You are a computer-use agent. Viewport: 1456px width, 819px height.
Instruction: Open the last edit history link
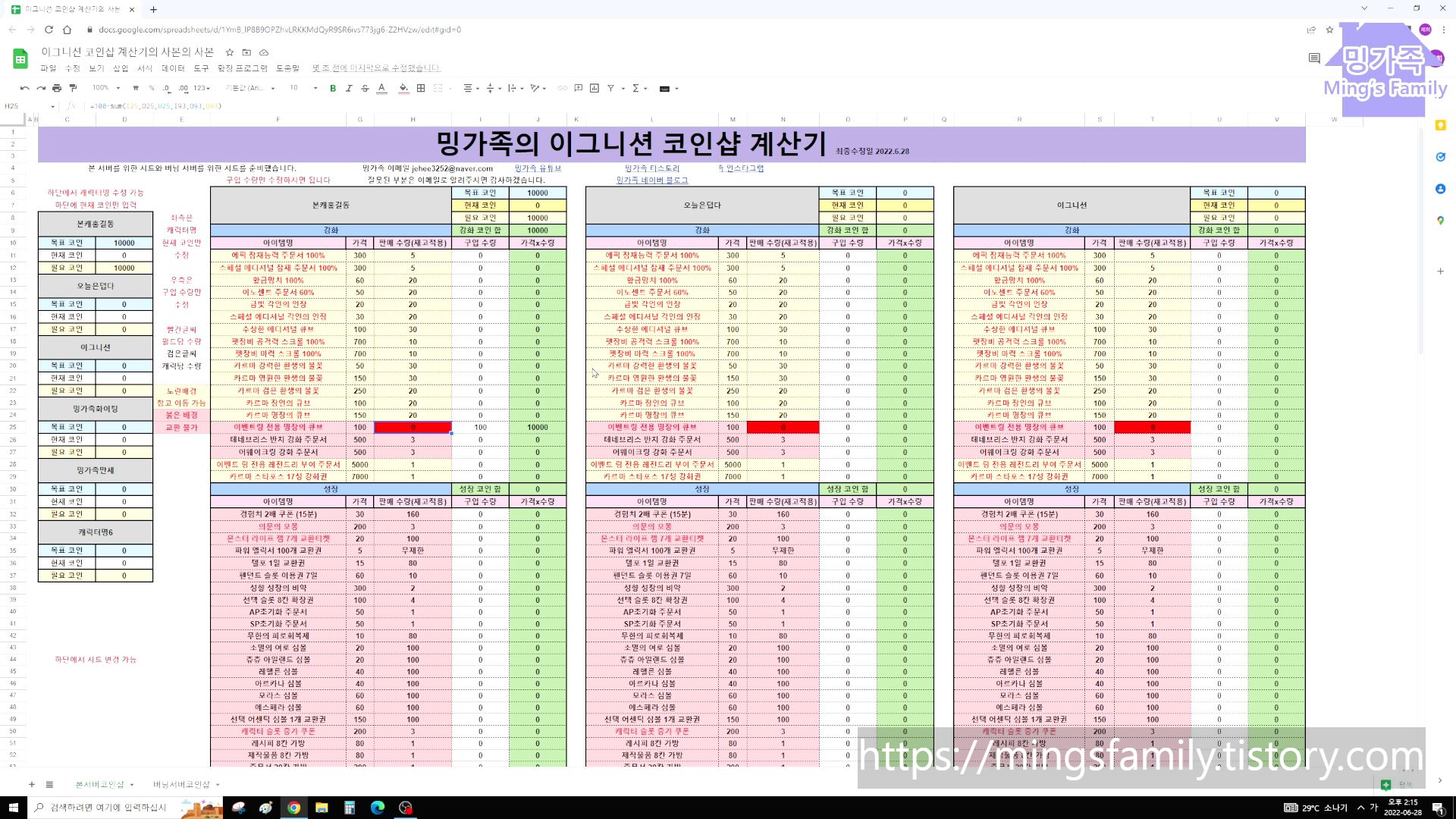pyautogui.click(x=377, y=68)
